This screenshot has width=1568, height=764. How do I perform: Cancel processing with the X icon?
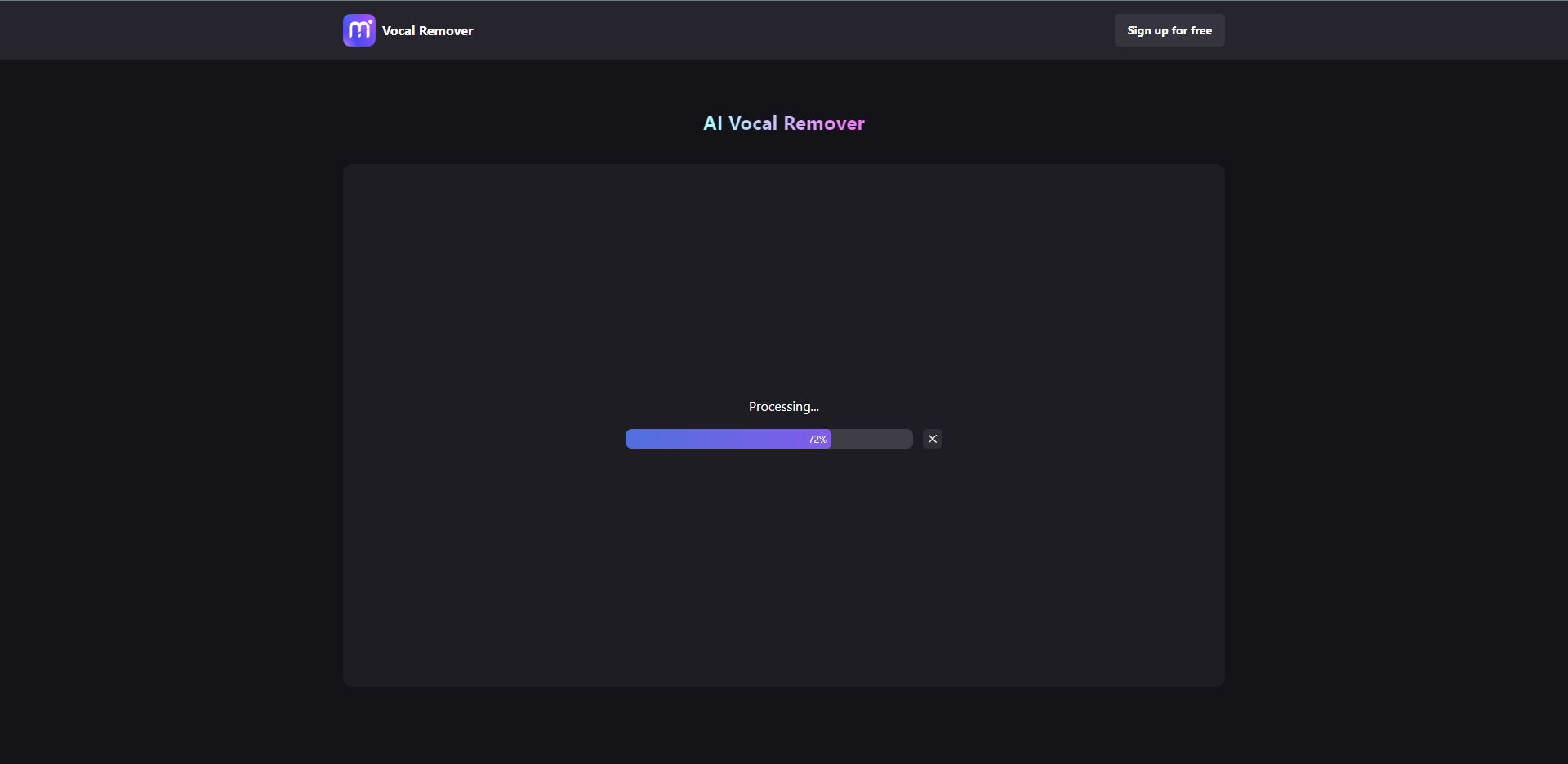coord(933,439)
